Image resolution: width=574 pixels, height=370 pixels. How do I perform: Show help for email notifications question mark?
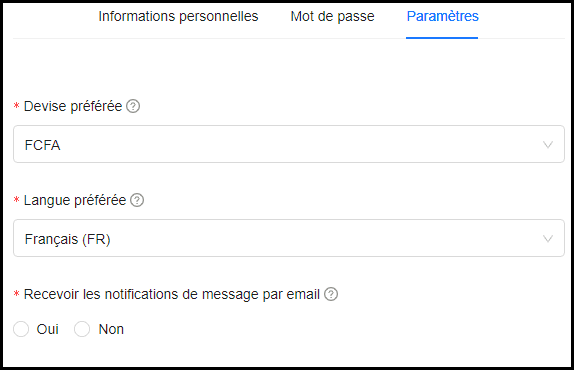click(331, 294)
